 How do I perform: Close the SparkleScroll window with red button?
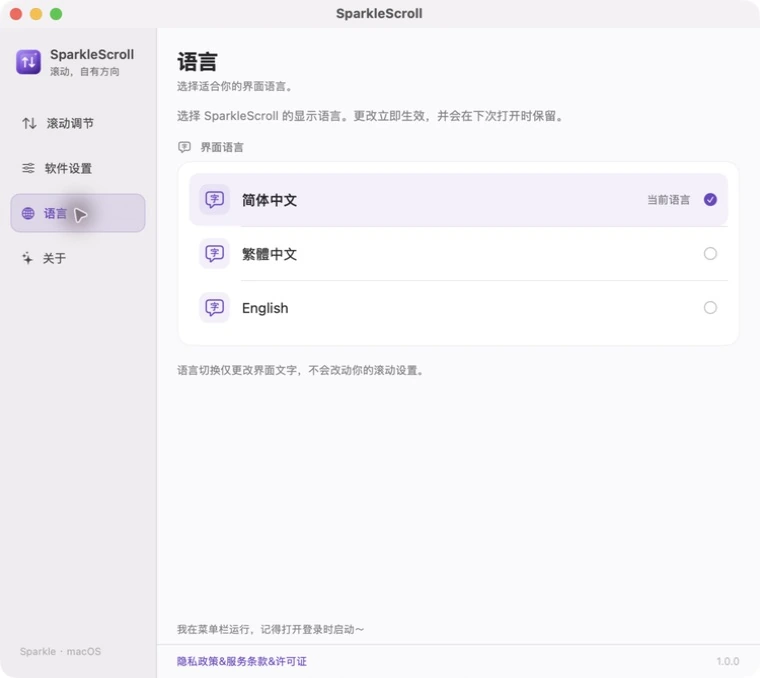point(16,14)
